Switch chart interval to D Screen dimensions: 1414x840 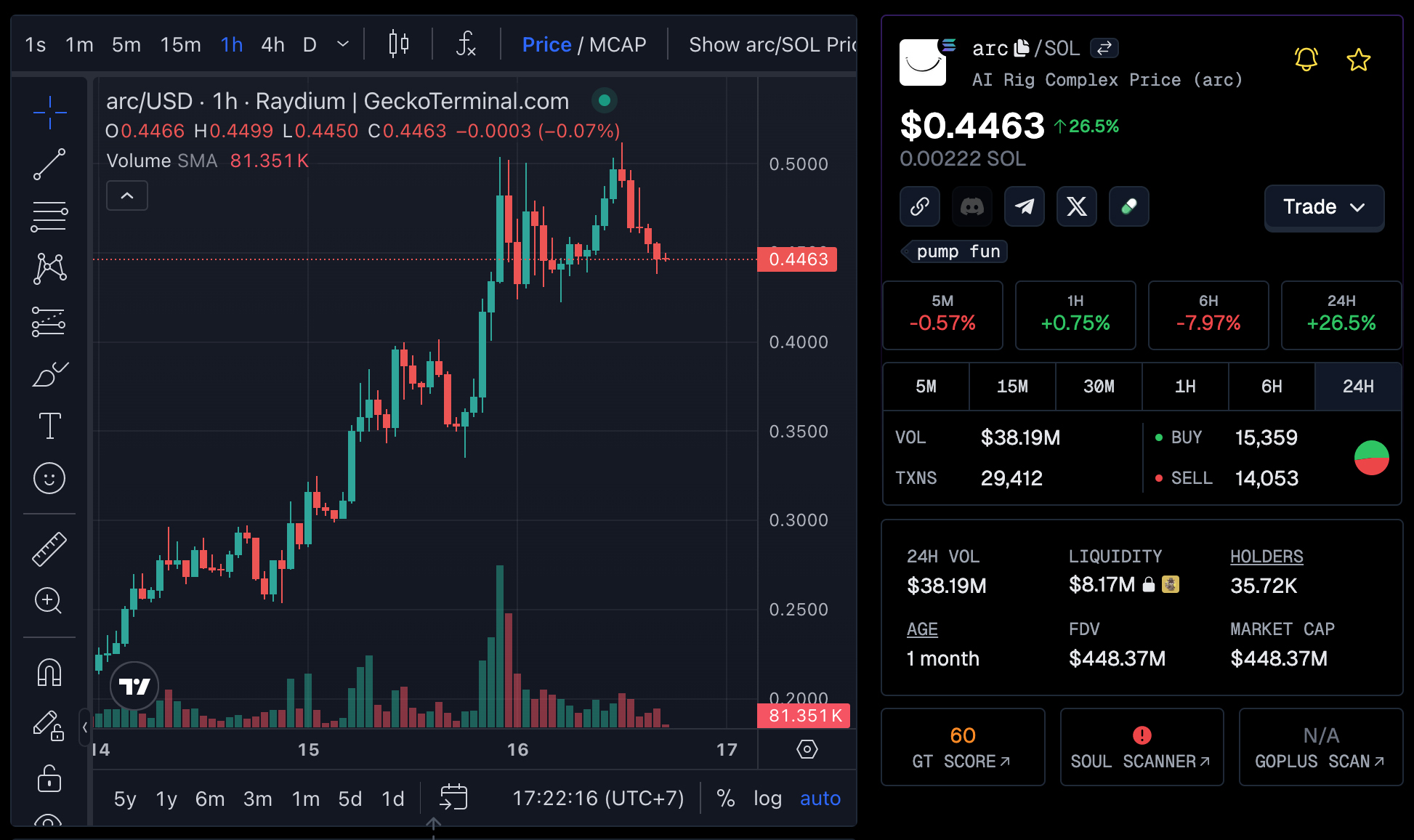pos(310,44)
